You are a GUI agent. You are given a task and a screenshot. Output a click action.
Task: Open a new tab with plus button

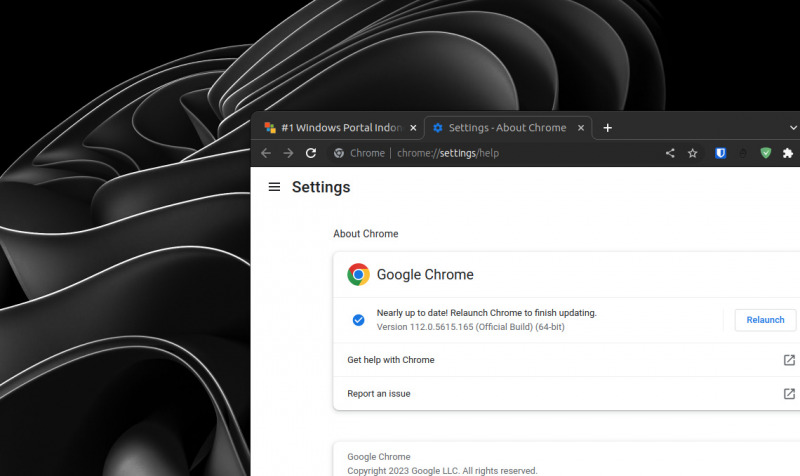point(607,128)
